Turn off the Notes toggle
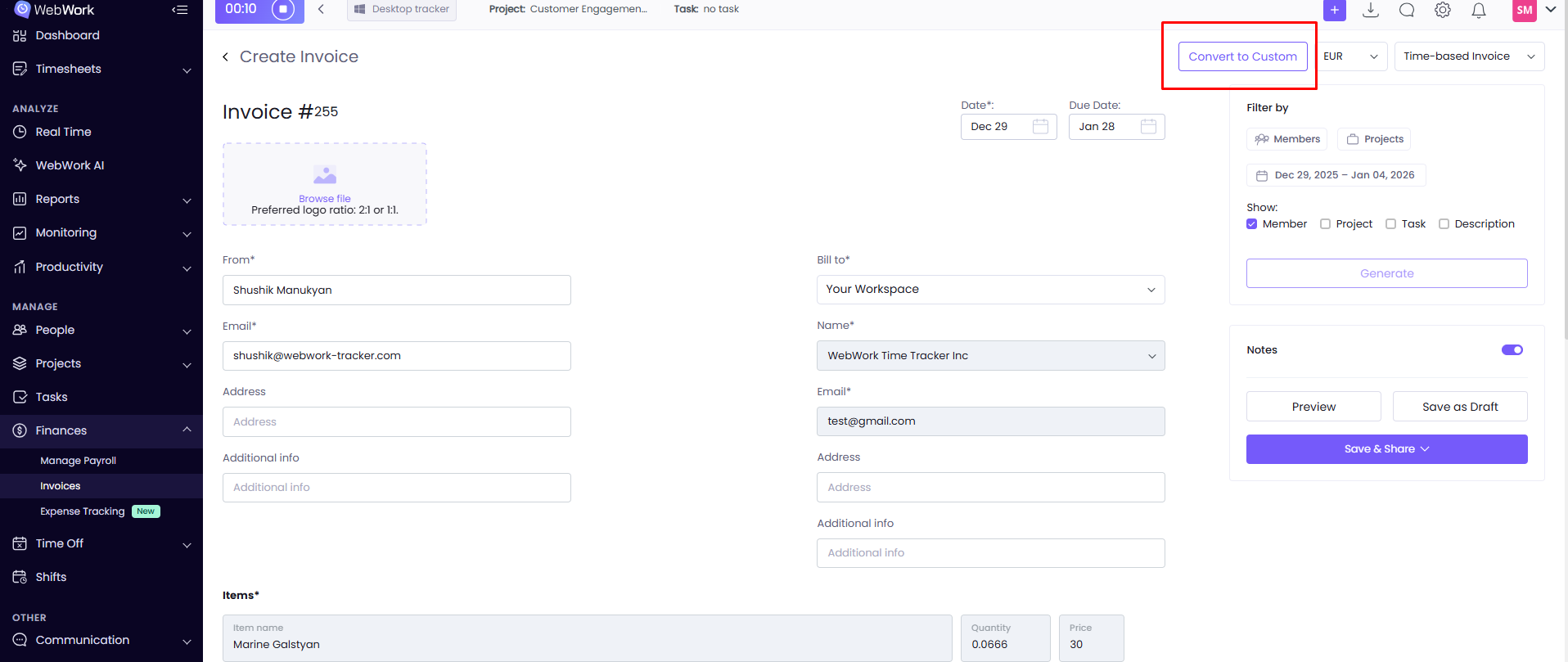Viewport: 1568px width, 662px height. click(1512, 350)
